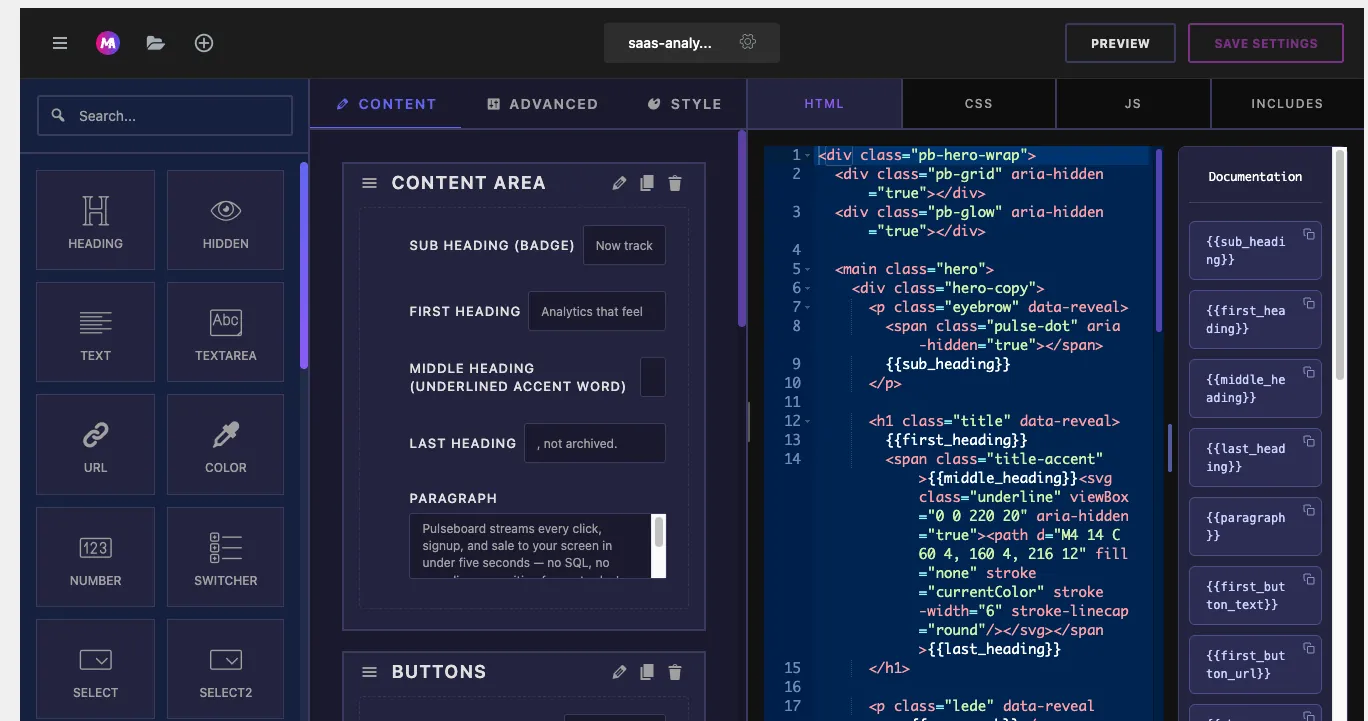Select the Color field widget
Image resolution: width=1368 pixels, height=721 pixels.
click(225, 444)
